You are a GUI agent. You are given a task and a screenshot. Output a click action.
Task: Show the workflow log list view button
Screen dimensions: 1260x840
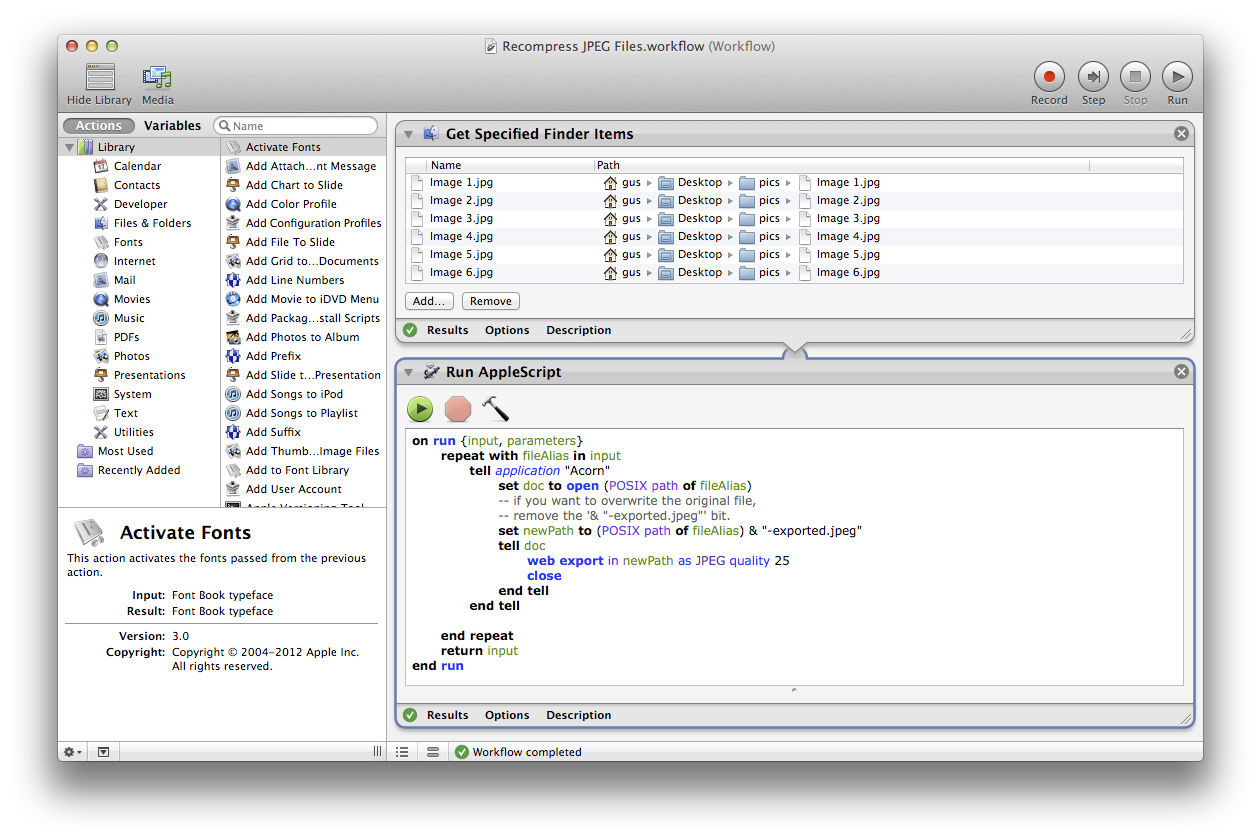pyautogui.click(x=402, y=752)
